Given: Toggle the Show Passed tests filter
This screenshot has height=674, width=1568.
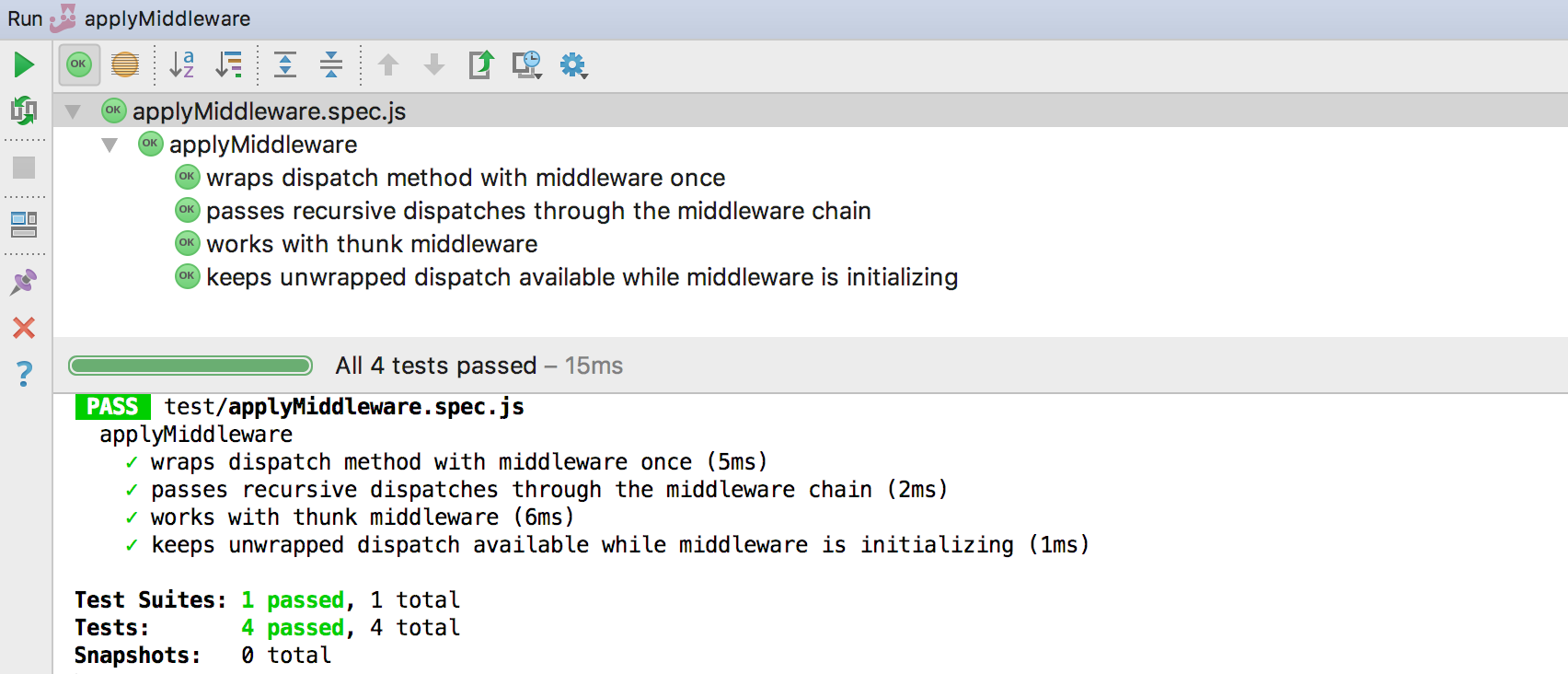Looking at the screenshot, I should 79,64.
